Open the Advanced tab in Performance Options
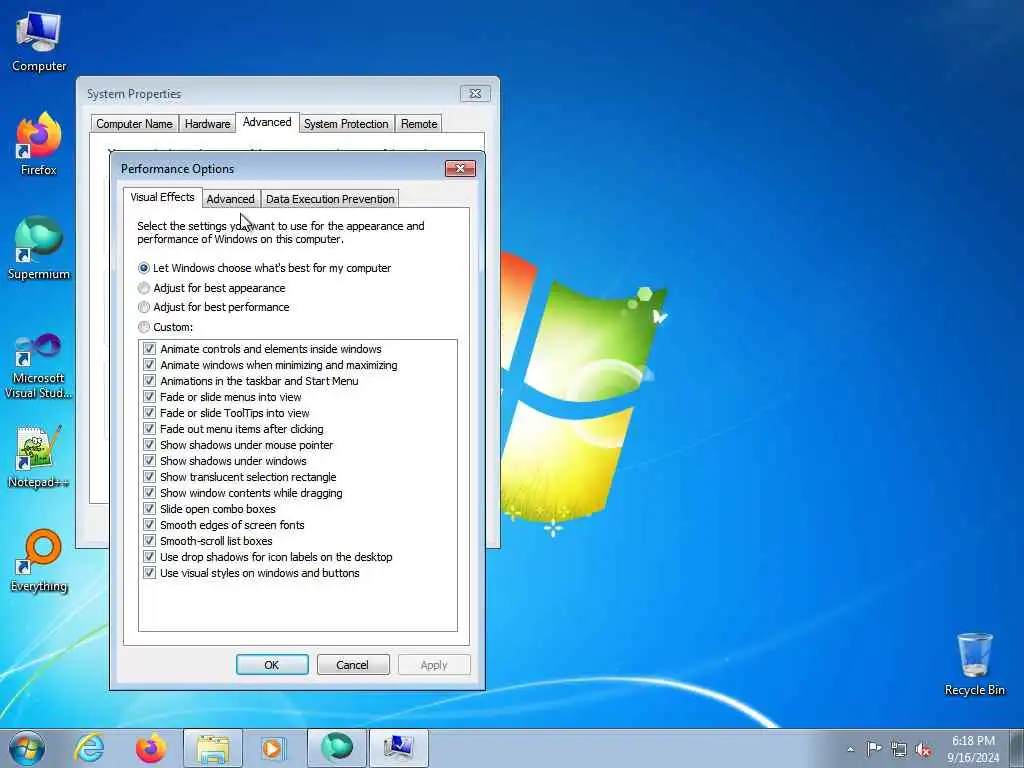Viewport: 1024px width, 768px height. click(231, 199)
